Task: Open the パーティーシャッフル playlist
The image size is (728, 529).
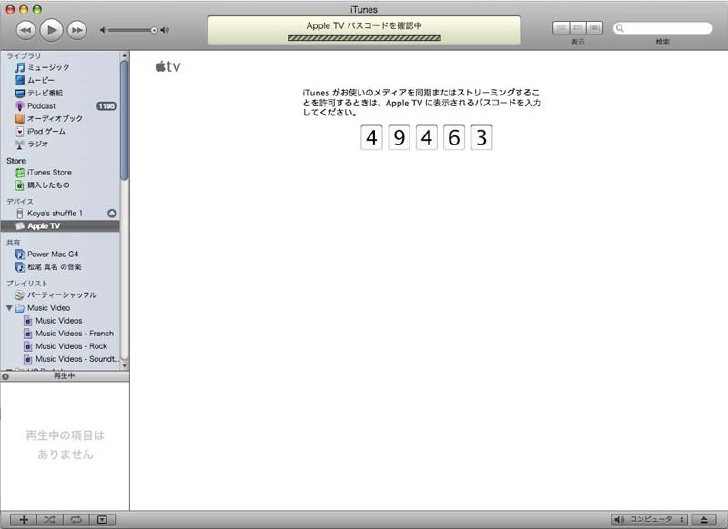Action: coord(60,295)
